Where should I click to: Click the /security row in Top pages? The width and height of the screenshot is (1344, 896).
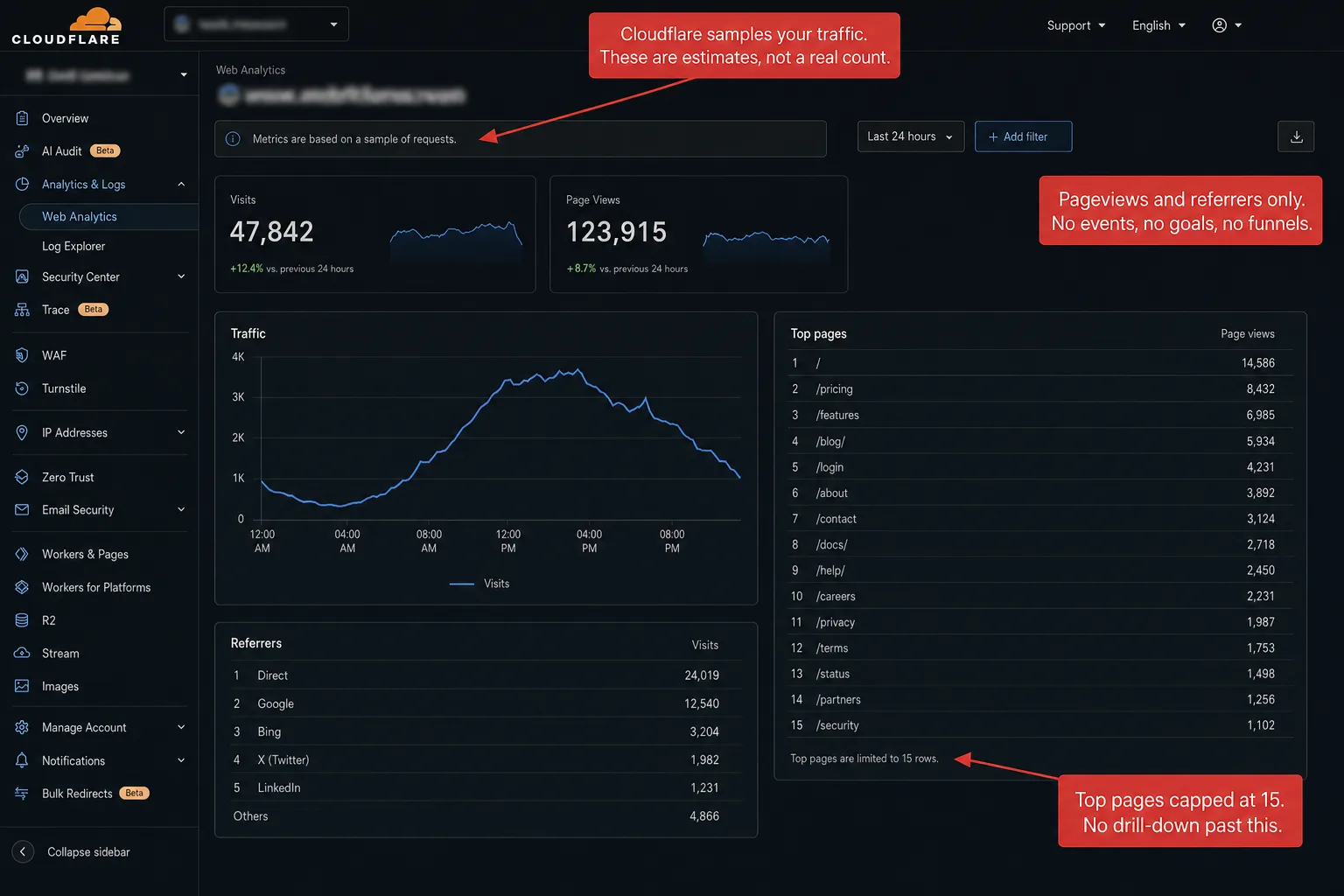(x=1039, y=725)
